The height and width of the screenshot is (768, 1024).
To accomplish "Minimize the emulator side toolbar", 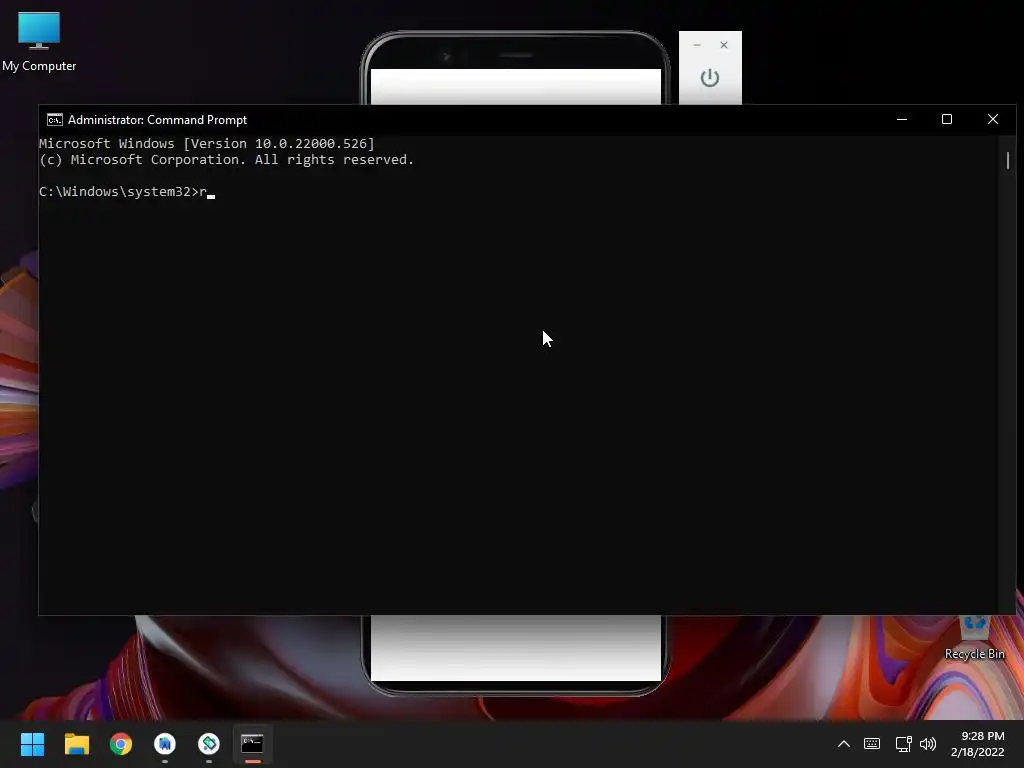I will [x=697, y=45].
